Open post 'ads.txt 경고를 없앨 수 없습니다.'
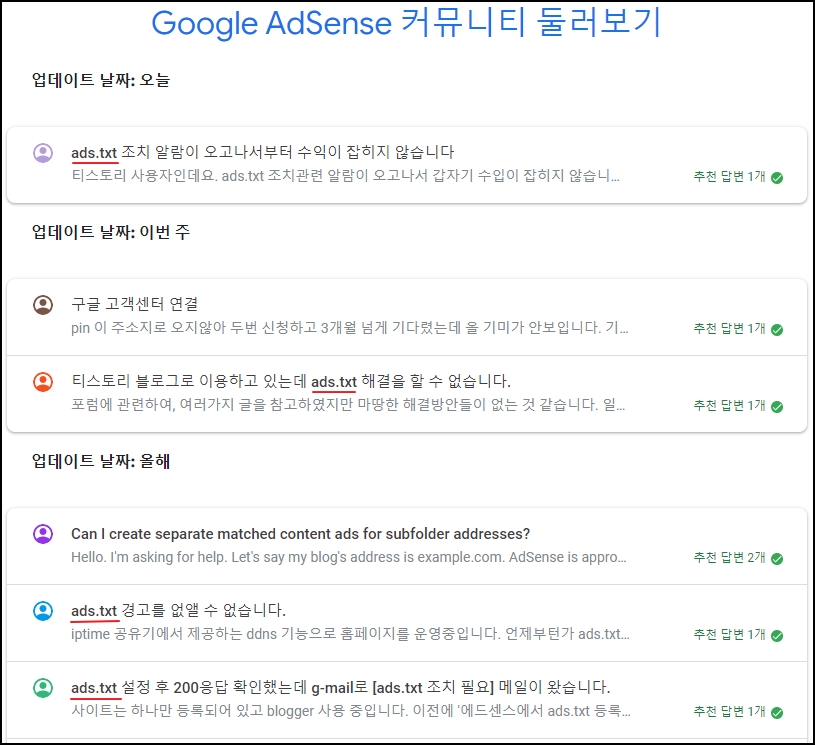This screenshot has width=815, height=745. click(x=178, y=610)
